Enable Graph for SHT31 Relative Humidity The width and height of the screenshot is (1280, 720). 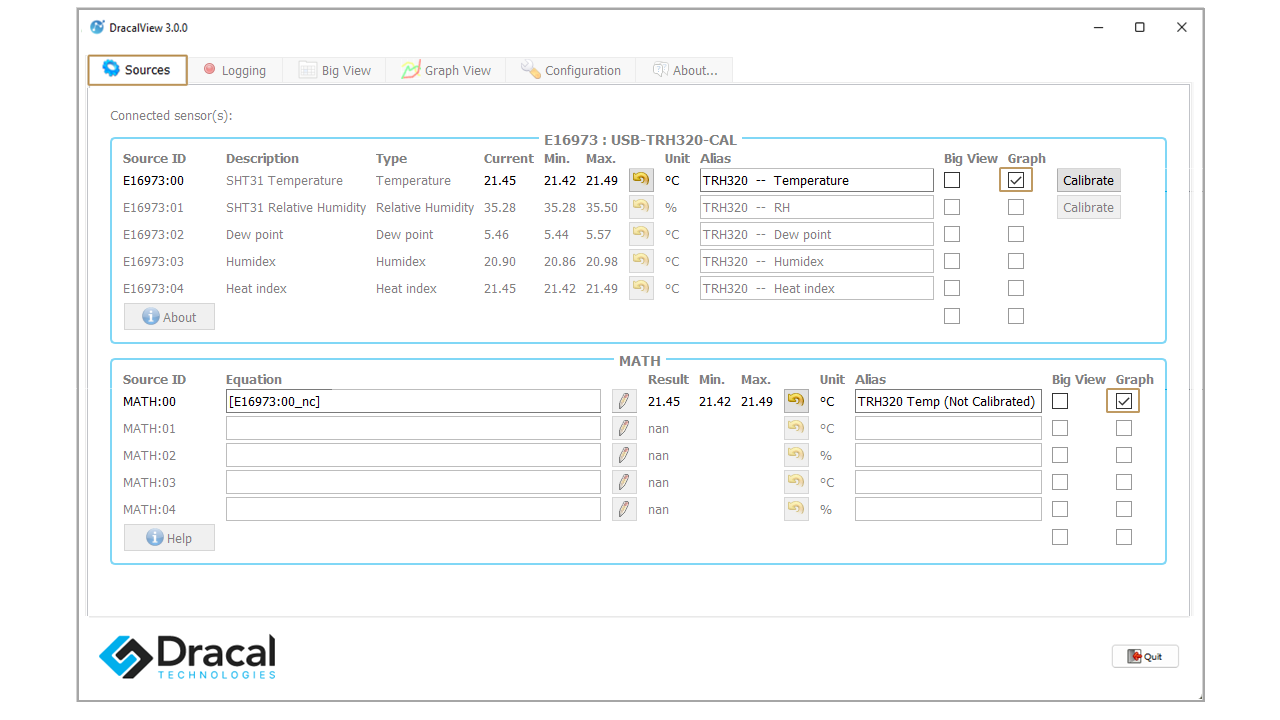(1016, 208)
